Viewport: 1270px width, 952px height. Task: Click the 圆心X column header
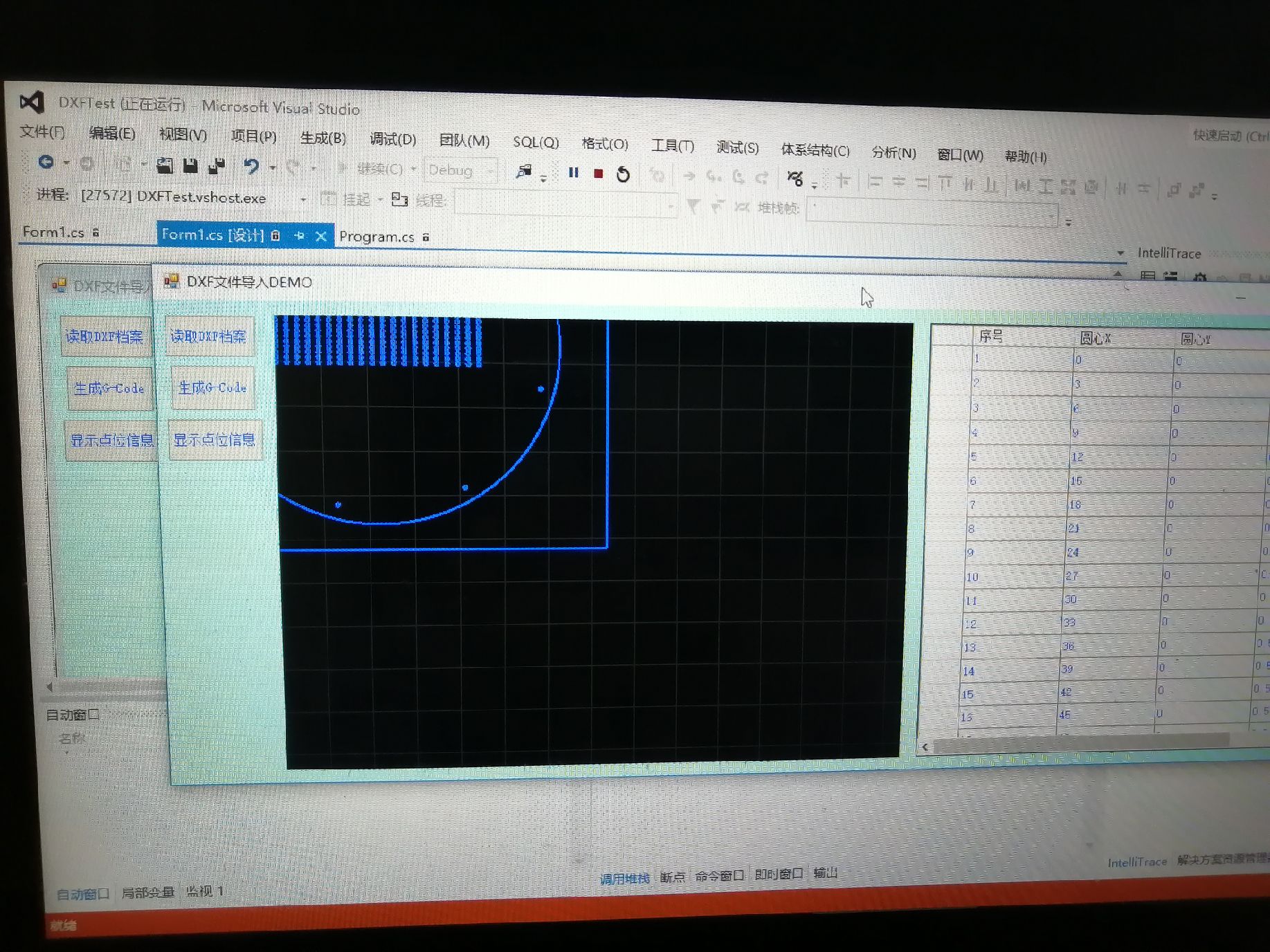[1095, 338]
